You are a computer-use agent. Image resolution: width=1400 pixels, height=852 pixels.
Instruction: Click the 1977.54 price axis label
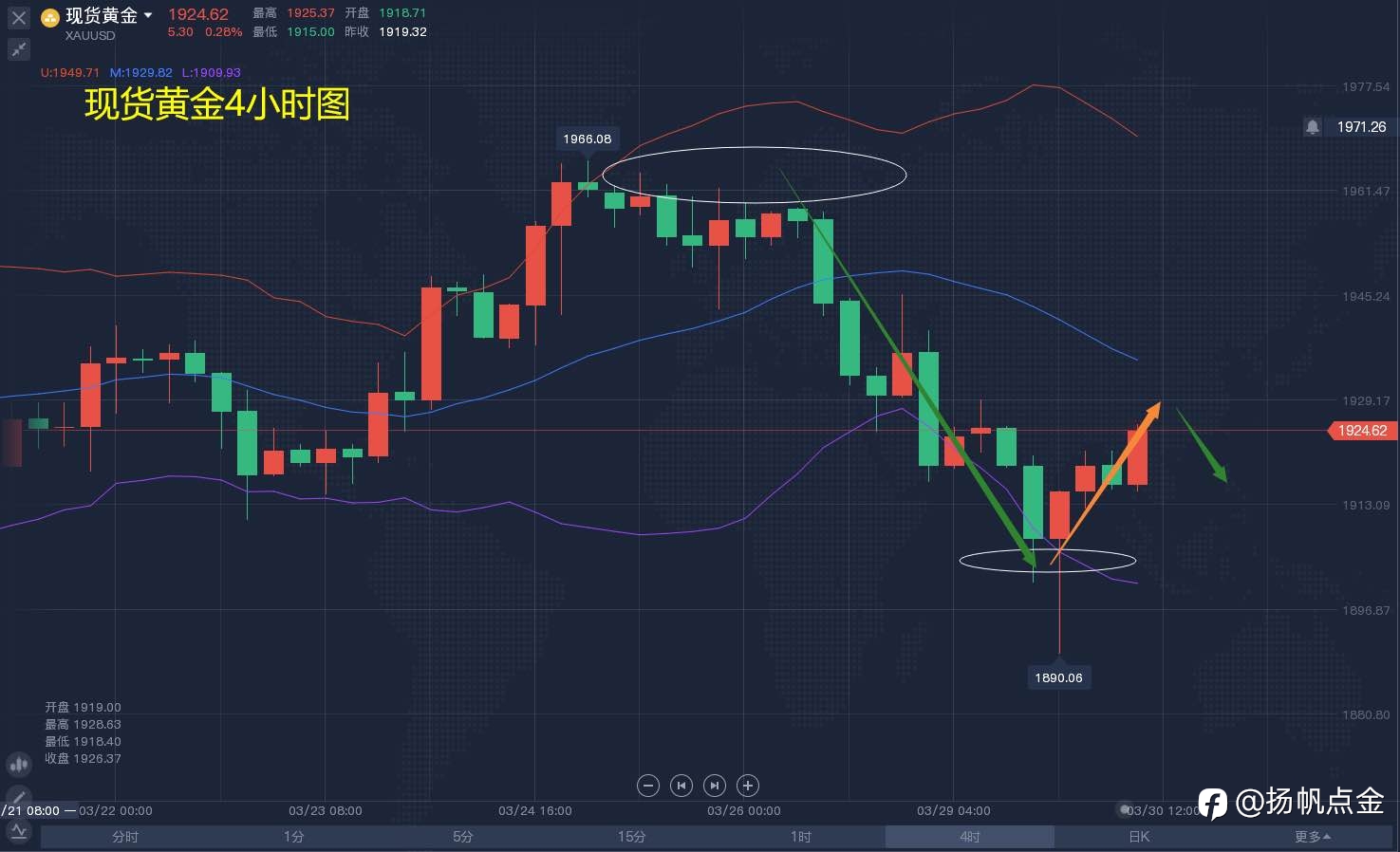1366,86
